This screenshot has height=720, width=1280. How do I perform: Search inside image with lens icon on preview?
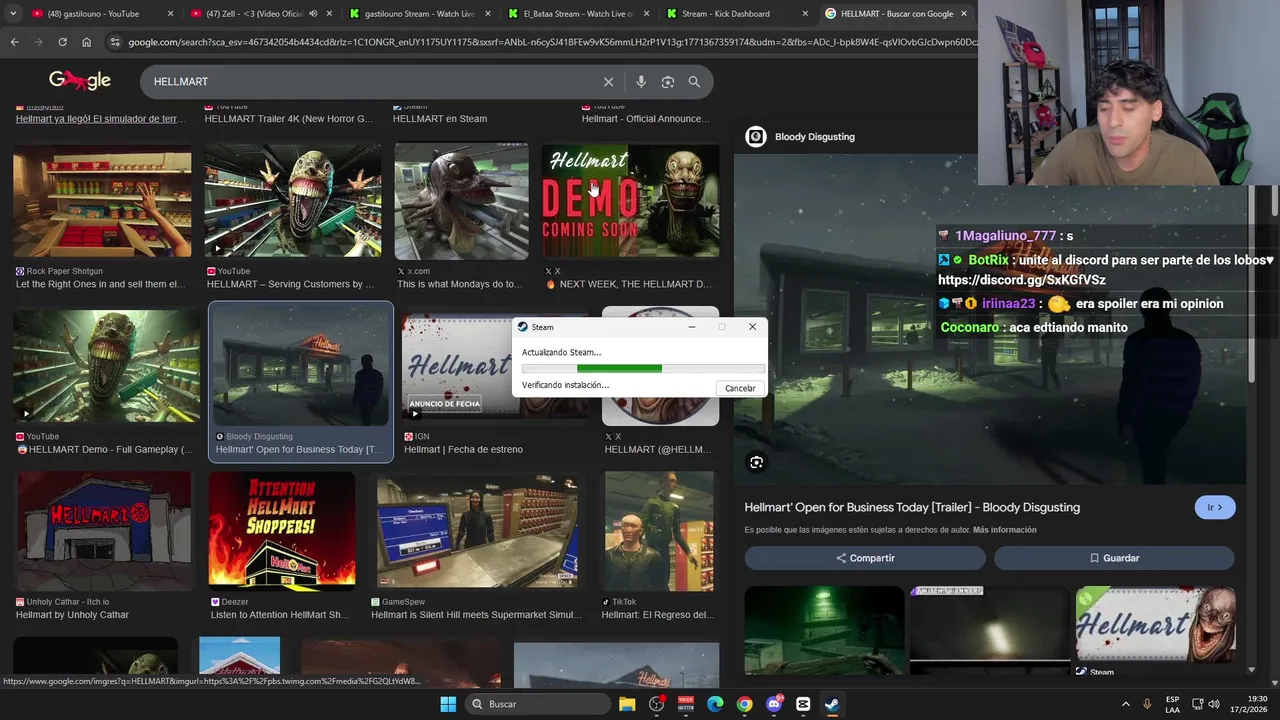pyautogui.click(x=756, y=462)
